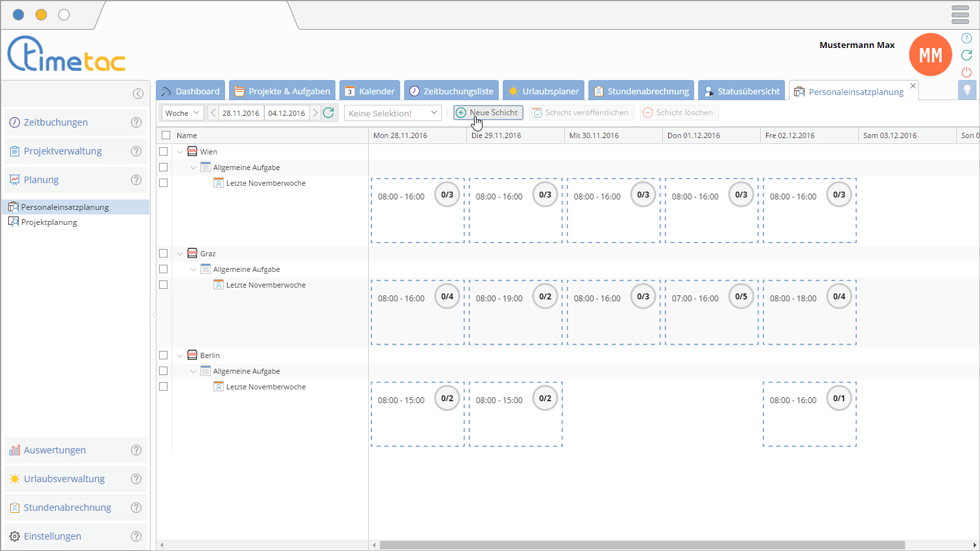Click the Neue Schicht button
The height and width of the screenshot is (551, 980).
coord(488,113)
